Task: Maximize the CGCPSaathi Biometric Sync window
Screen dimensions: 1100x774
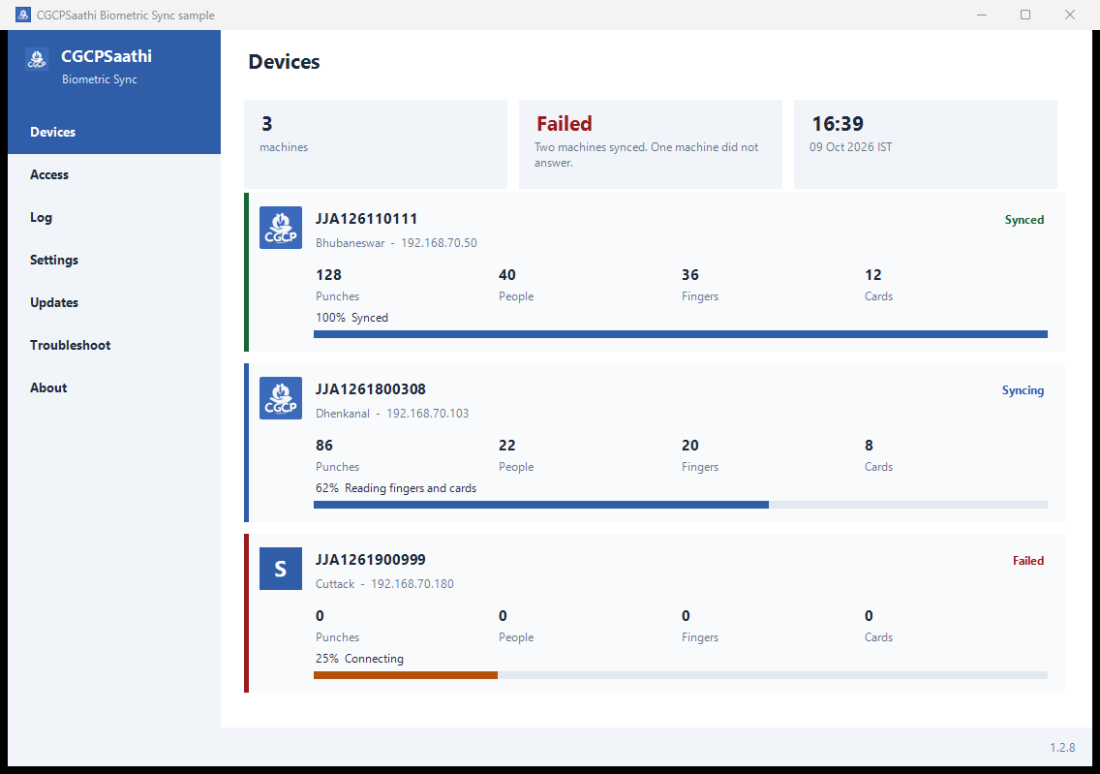Action: 1025,15
